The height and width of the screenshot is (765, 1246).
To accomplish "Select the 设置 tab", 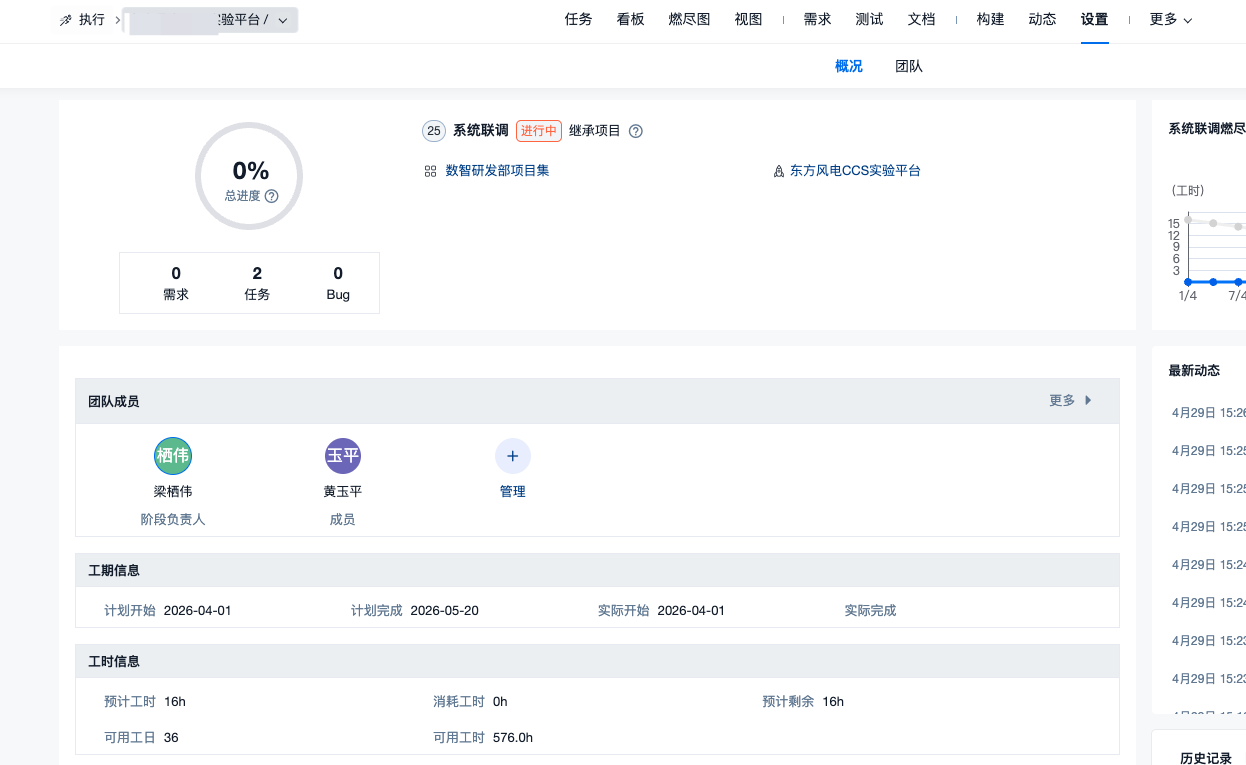I will [1094, 20].
